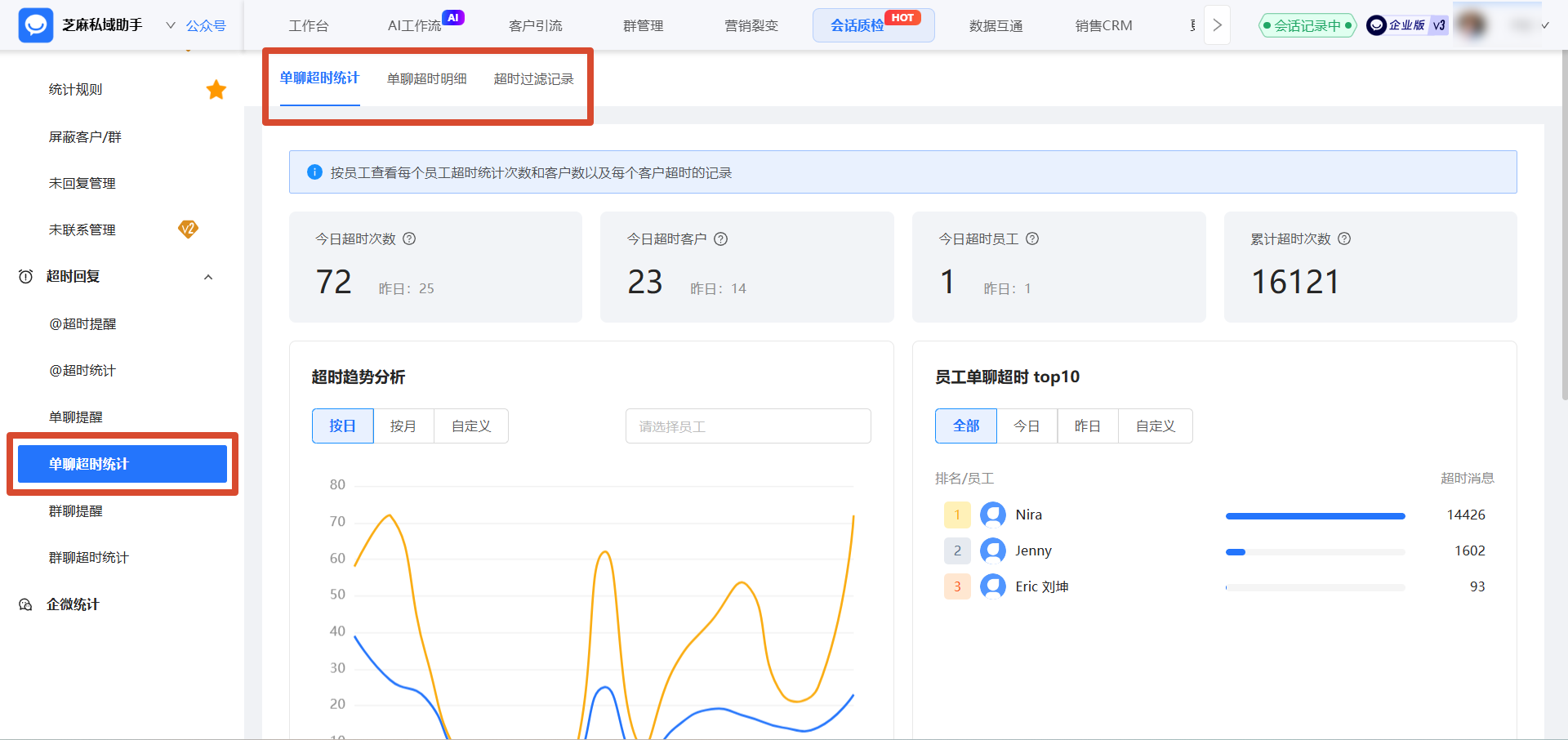Click the star icon beside 统计规则
This screenshot has width=1568, height=740.
tap(216, 90)
